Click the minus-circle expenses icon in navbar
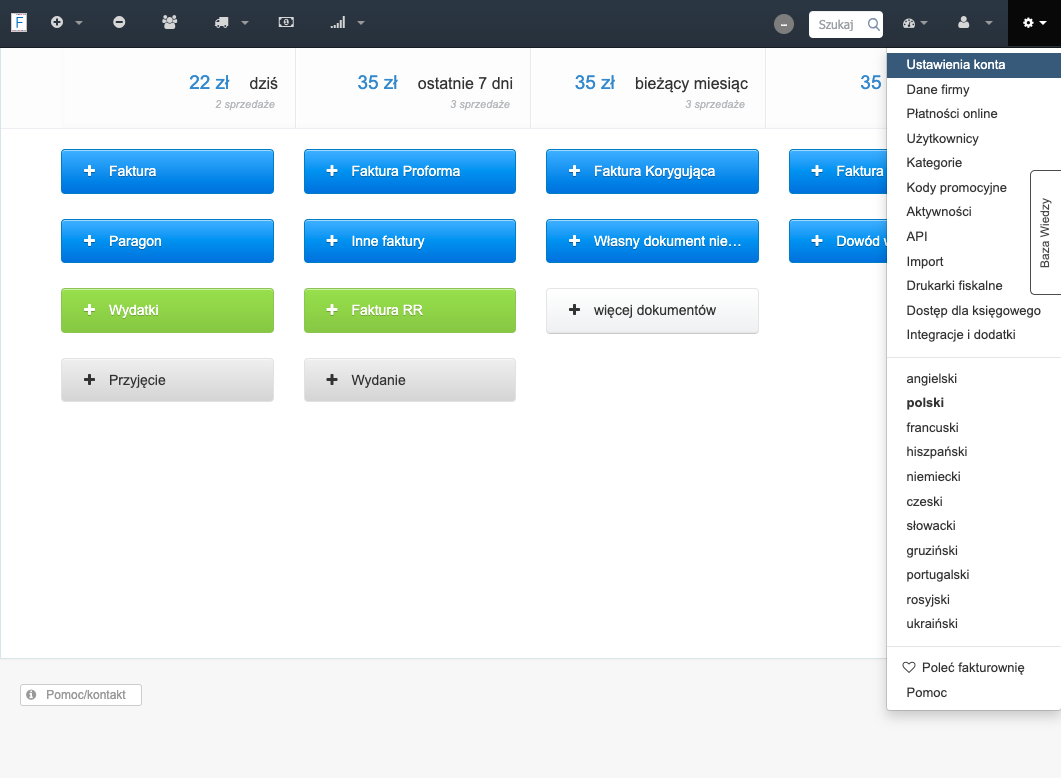The image size is (1061, 778). pyautogui.click(x=119, y=22)
